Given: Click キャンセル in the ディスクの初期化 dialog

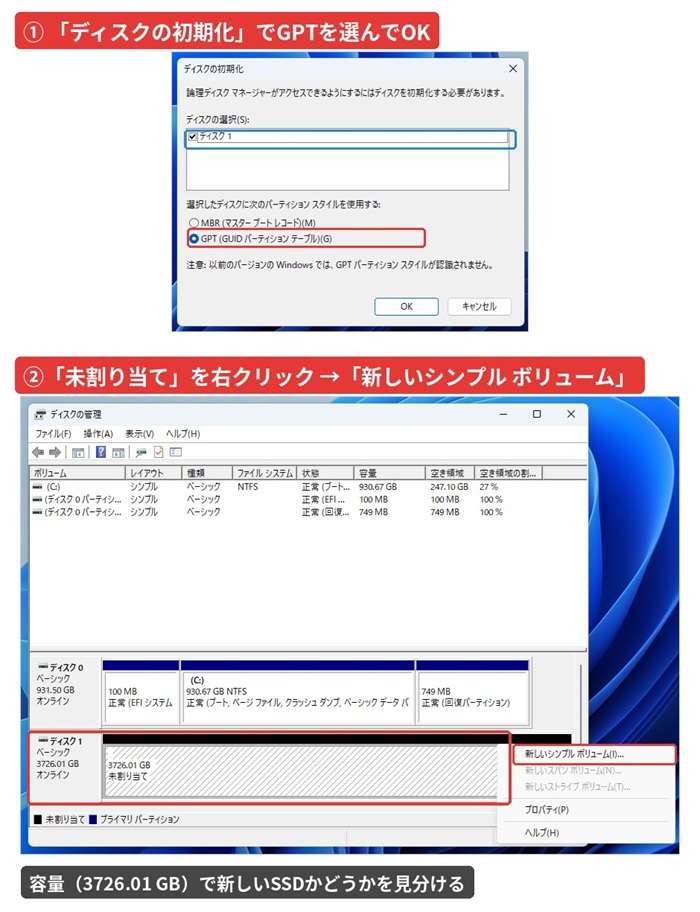Looking at the screenshot, I should click(479, 307).
